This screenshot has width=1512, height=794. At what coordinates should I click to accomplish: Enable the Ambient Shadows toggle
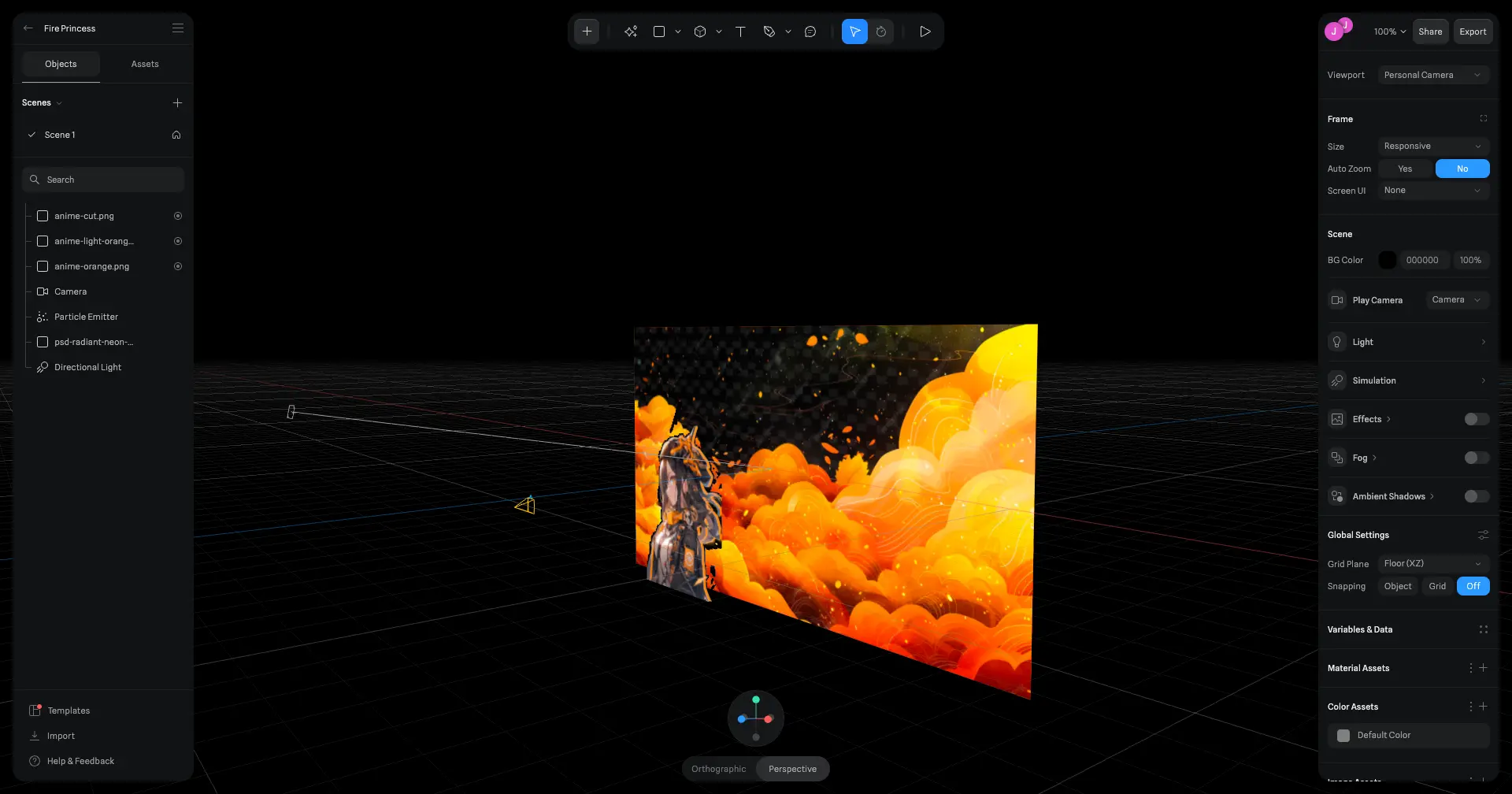[x=1475, y=495]
